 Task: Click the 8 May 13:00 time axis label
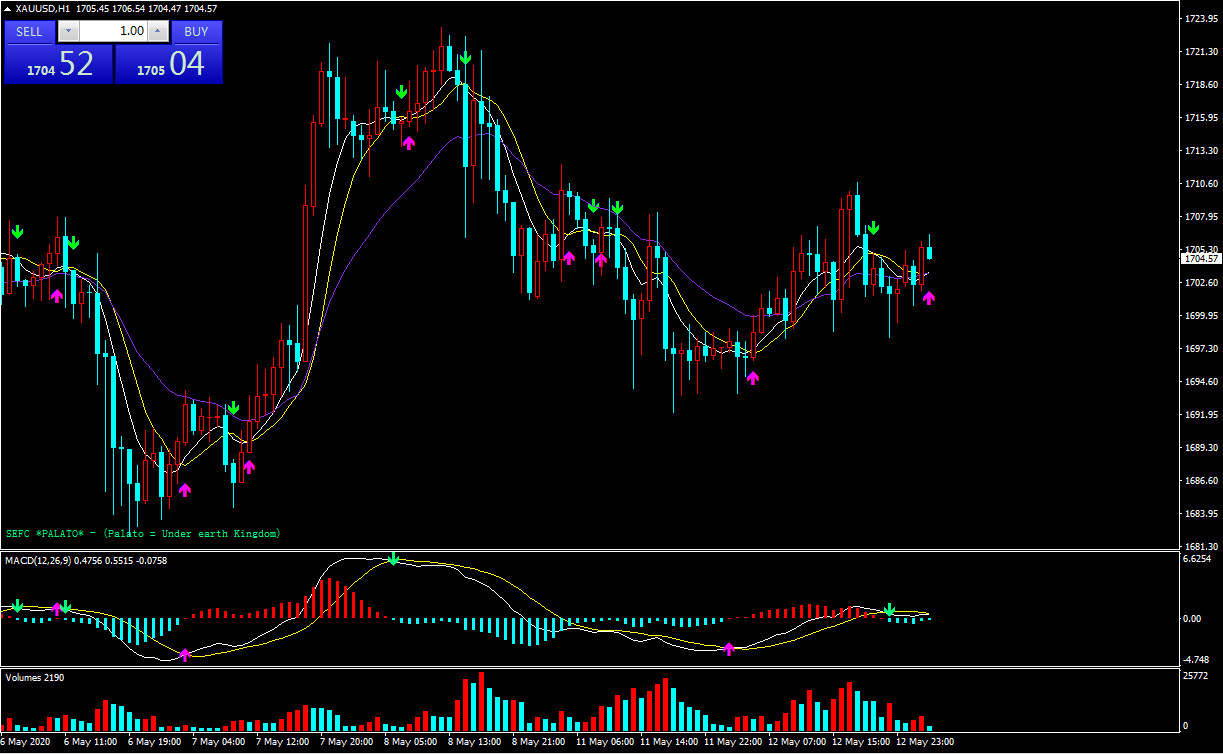point(474,742)
